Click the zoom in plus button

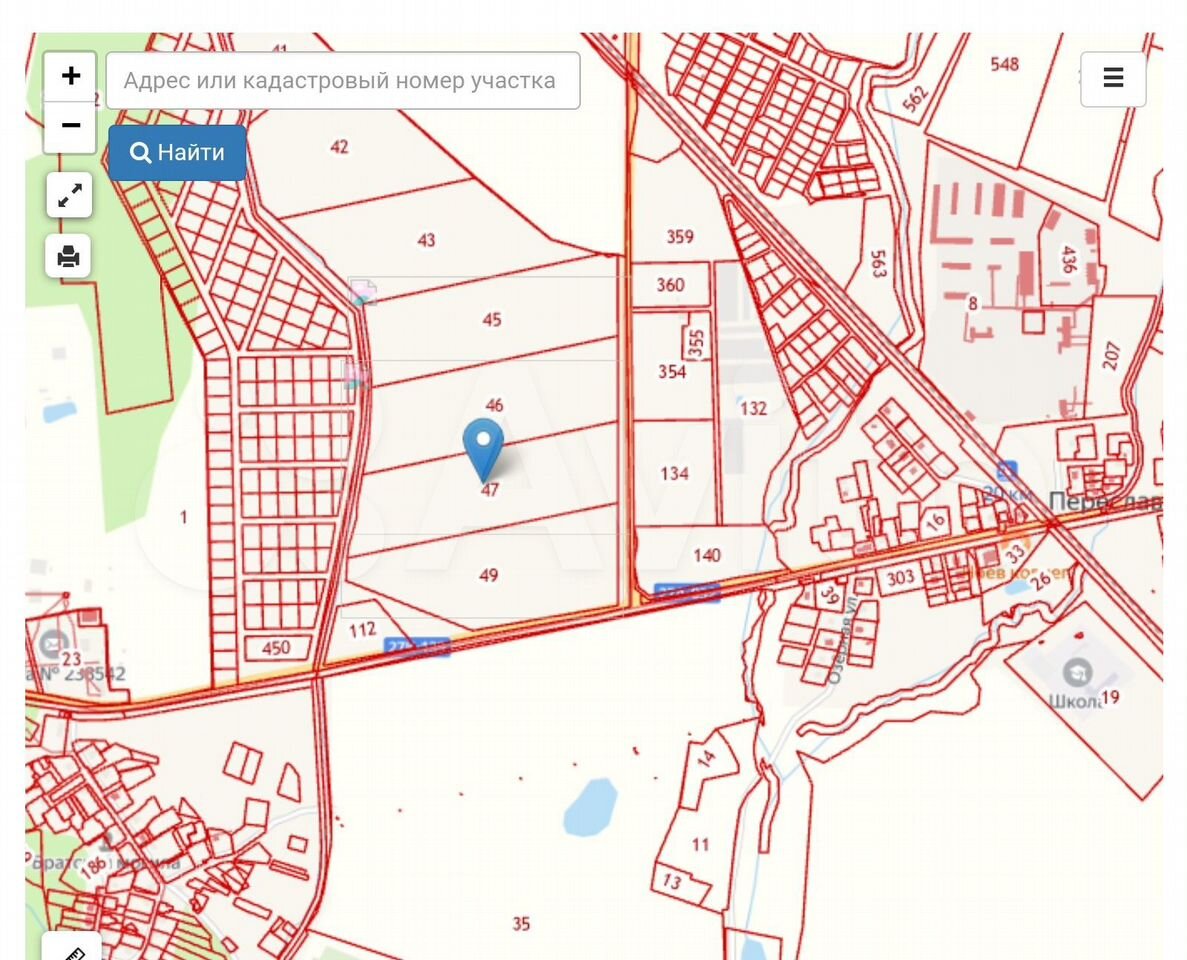tap(70, 77)
